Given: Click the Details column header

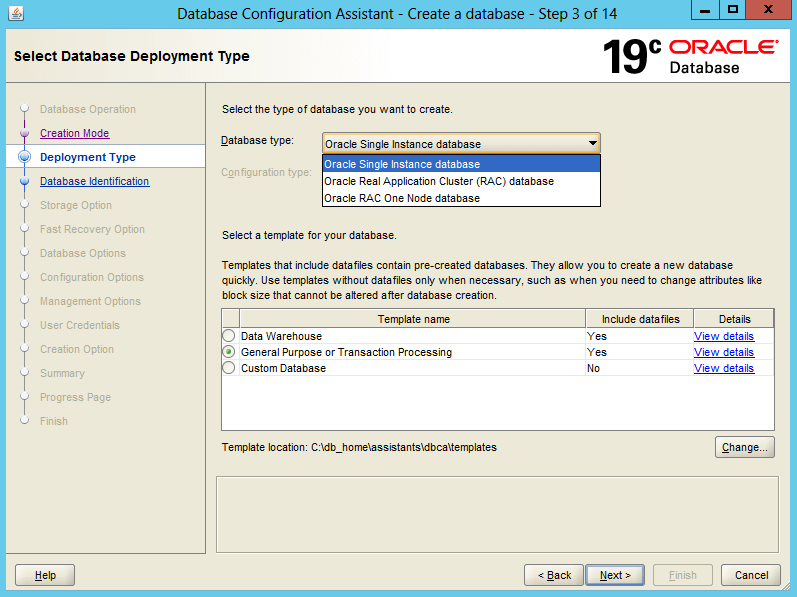Looking at the screenshot, I should pos(734,319).
